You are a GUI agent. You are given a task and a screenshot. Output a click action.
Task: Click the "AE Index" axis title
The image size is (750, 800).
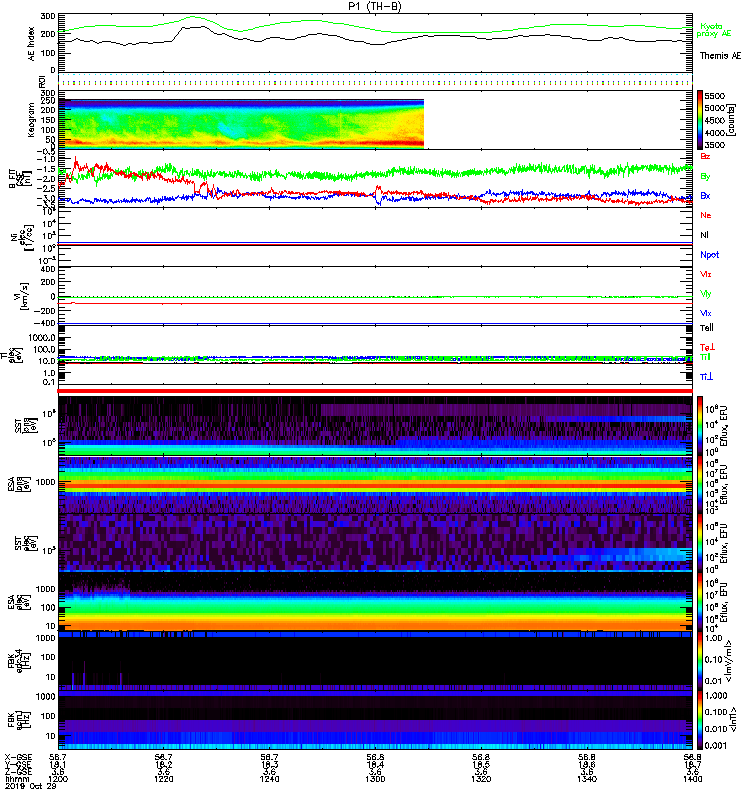click(32, 44)
